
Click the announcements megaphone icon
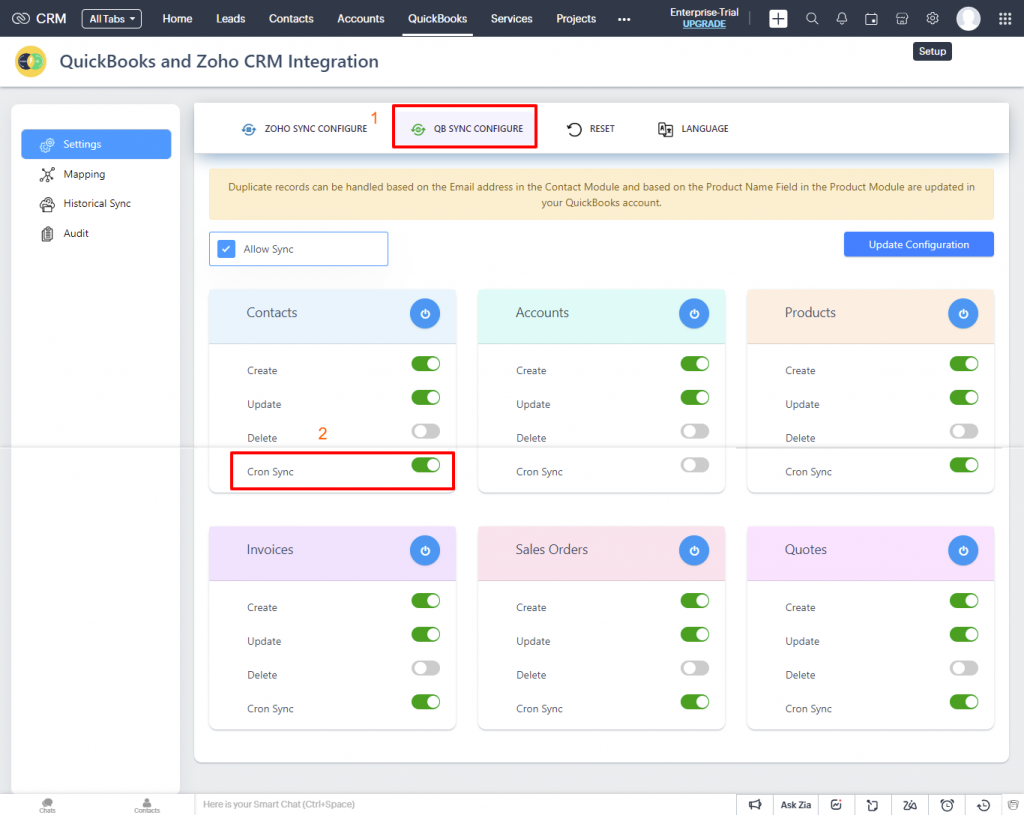(755, 805)
